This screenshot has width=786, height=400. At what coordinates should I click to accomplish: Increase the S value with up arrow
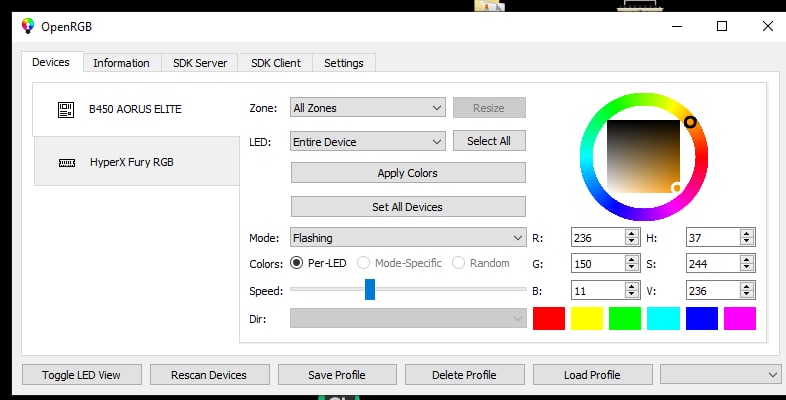pyautogui.click(x=747, y=260)
